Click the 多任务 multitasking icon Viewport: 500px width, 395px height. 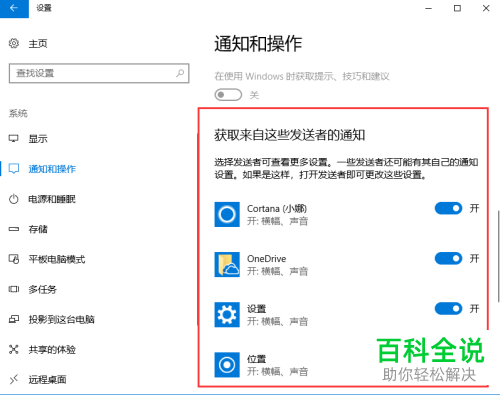14,289
